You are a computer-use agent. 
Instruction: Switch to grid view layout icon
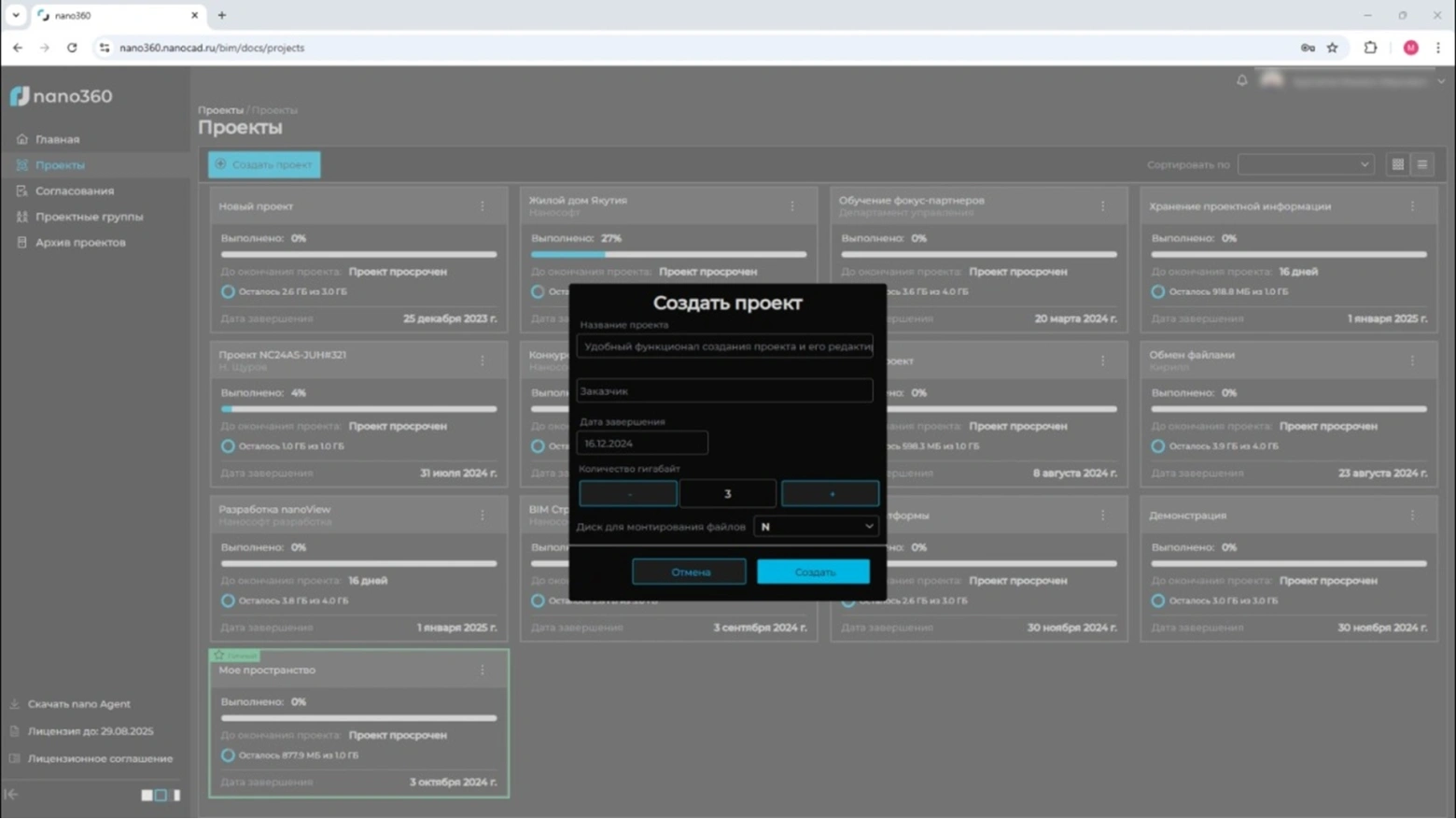[x=1397, y=164]
